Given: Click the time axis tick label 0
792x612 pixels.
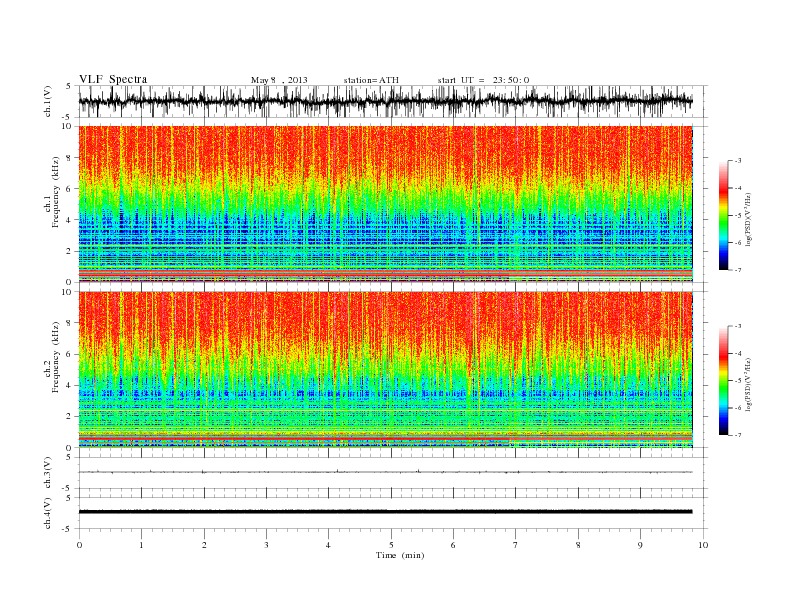Looking at the screenshot, I should [x=79, y=545].
